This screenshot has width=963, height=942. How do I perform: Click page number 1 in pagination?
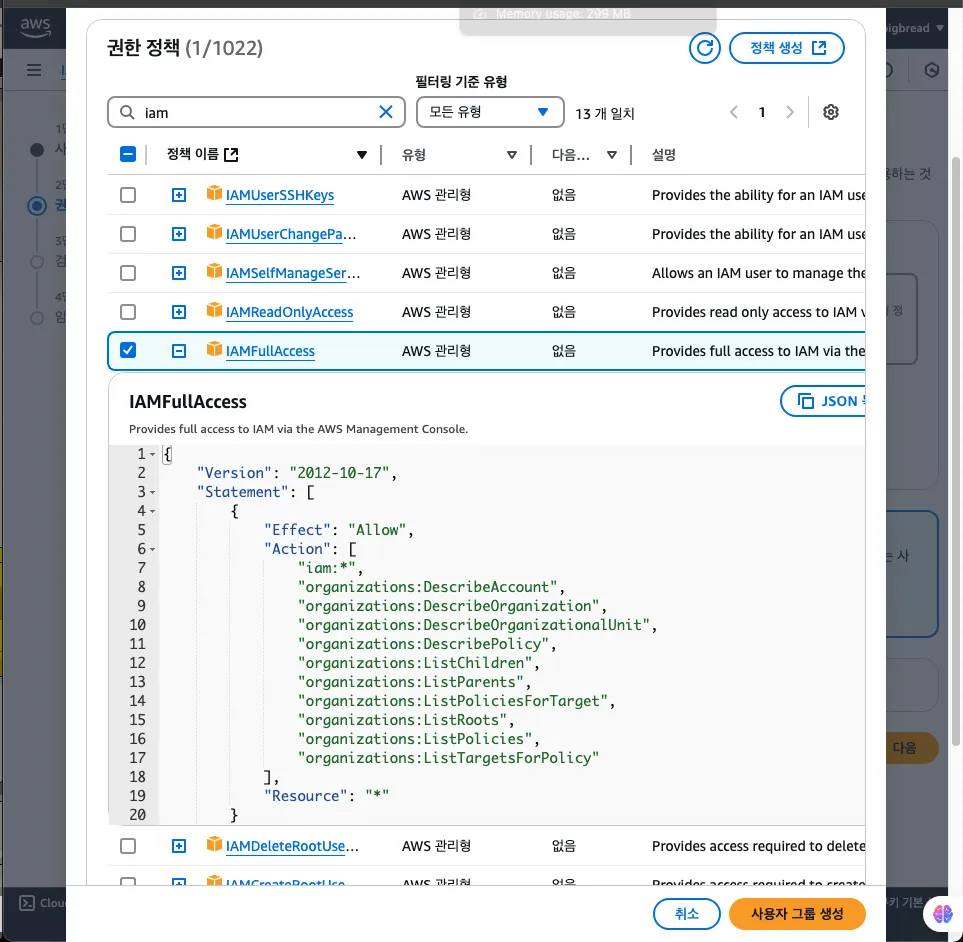click(x=762, y=112)
